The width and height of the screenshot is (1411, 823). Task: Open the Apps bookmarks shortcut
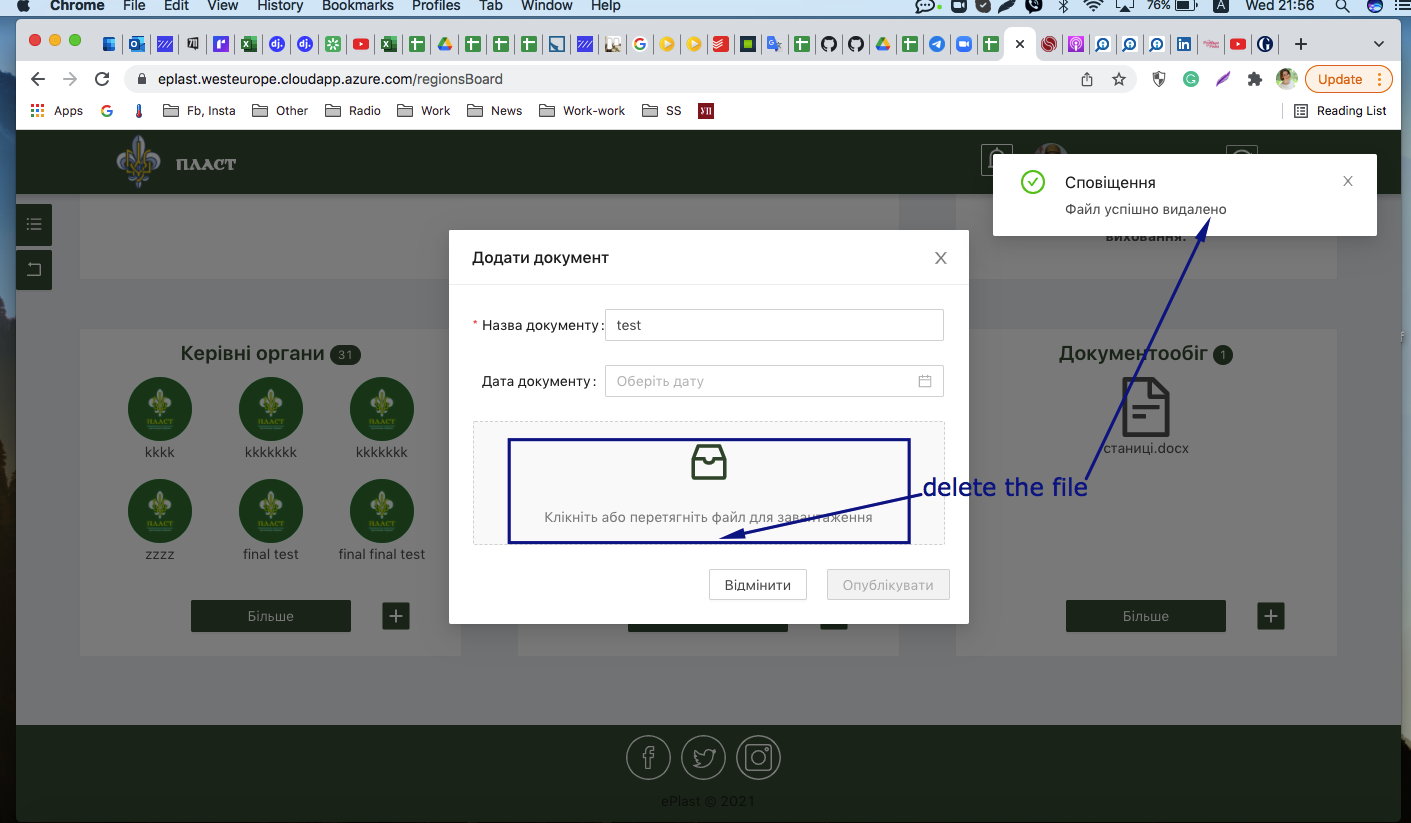pos(57,110)
